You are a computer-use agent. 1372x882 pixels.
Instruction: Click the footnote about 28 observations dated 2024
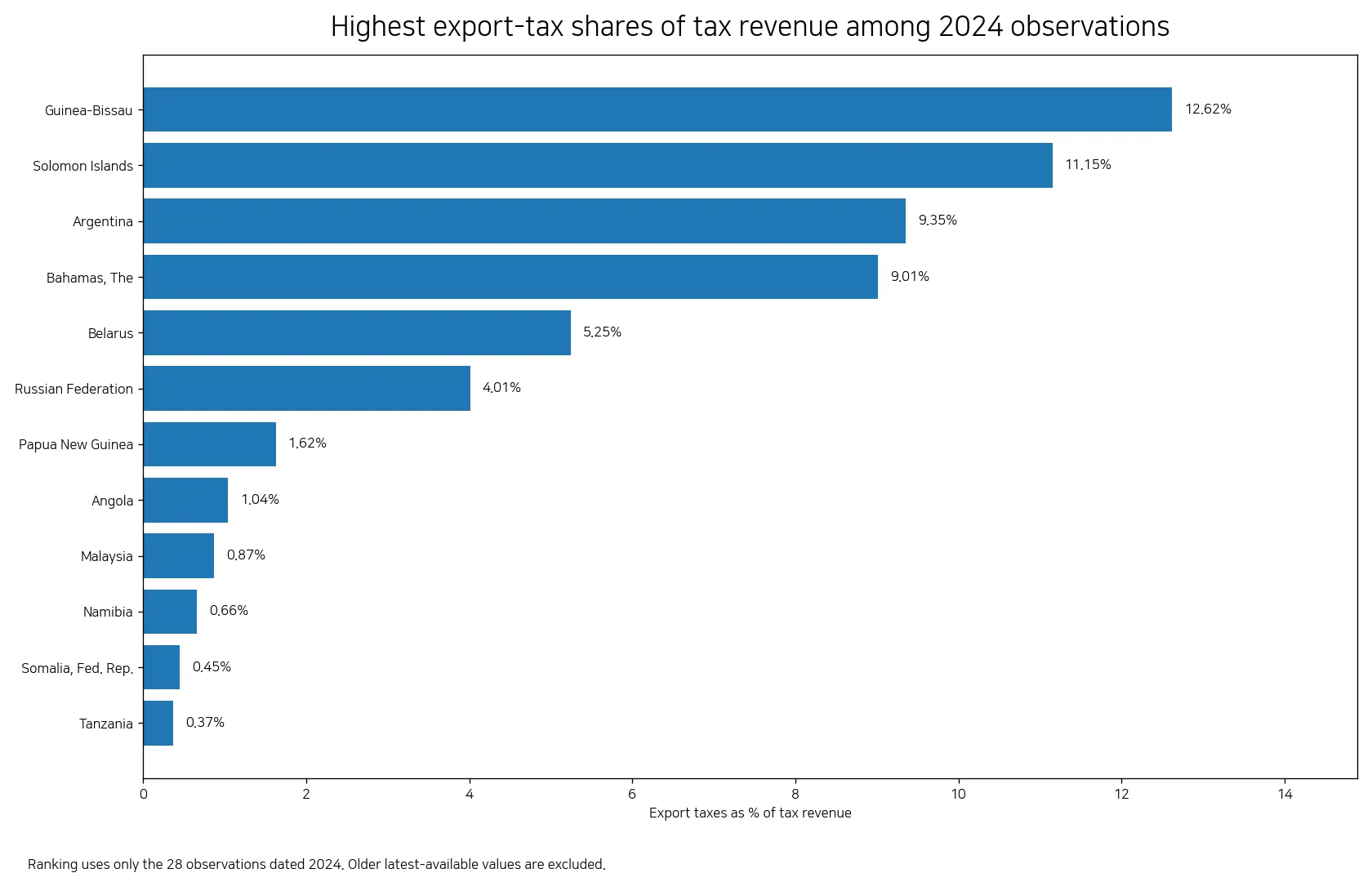(x=316, y=864)
